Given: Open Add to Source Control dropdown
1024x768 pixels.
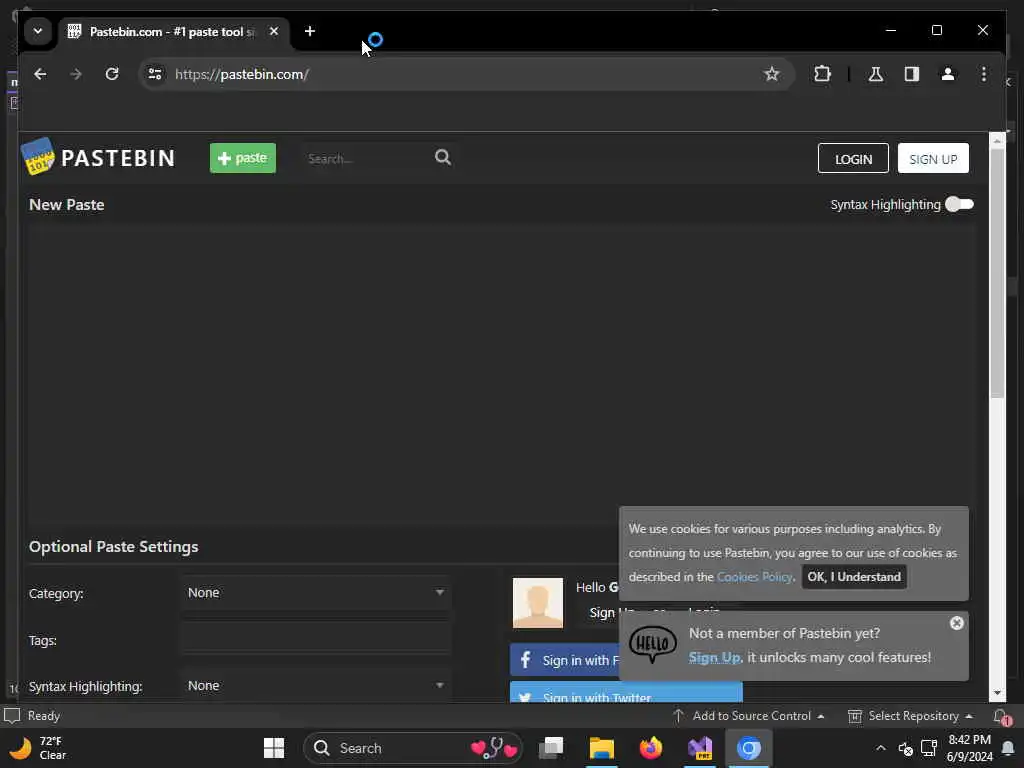Looking at the screenshot, I should [x=749, y=716].
